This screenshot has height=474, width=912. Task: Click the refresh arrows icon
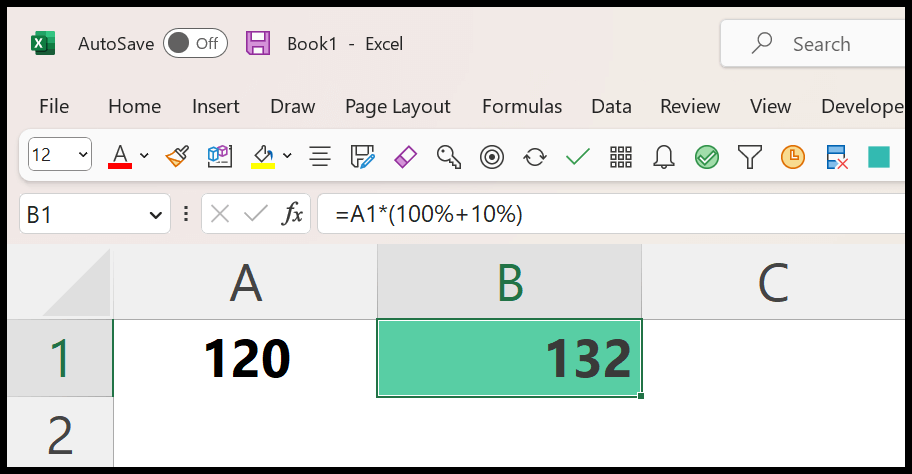pyautogui.click(x=535, y=157)
